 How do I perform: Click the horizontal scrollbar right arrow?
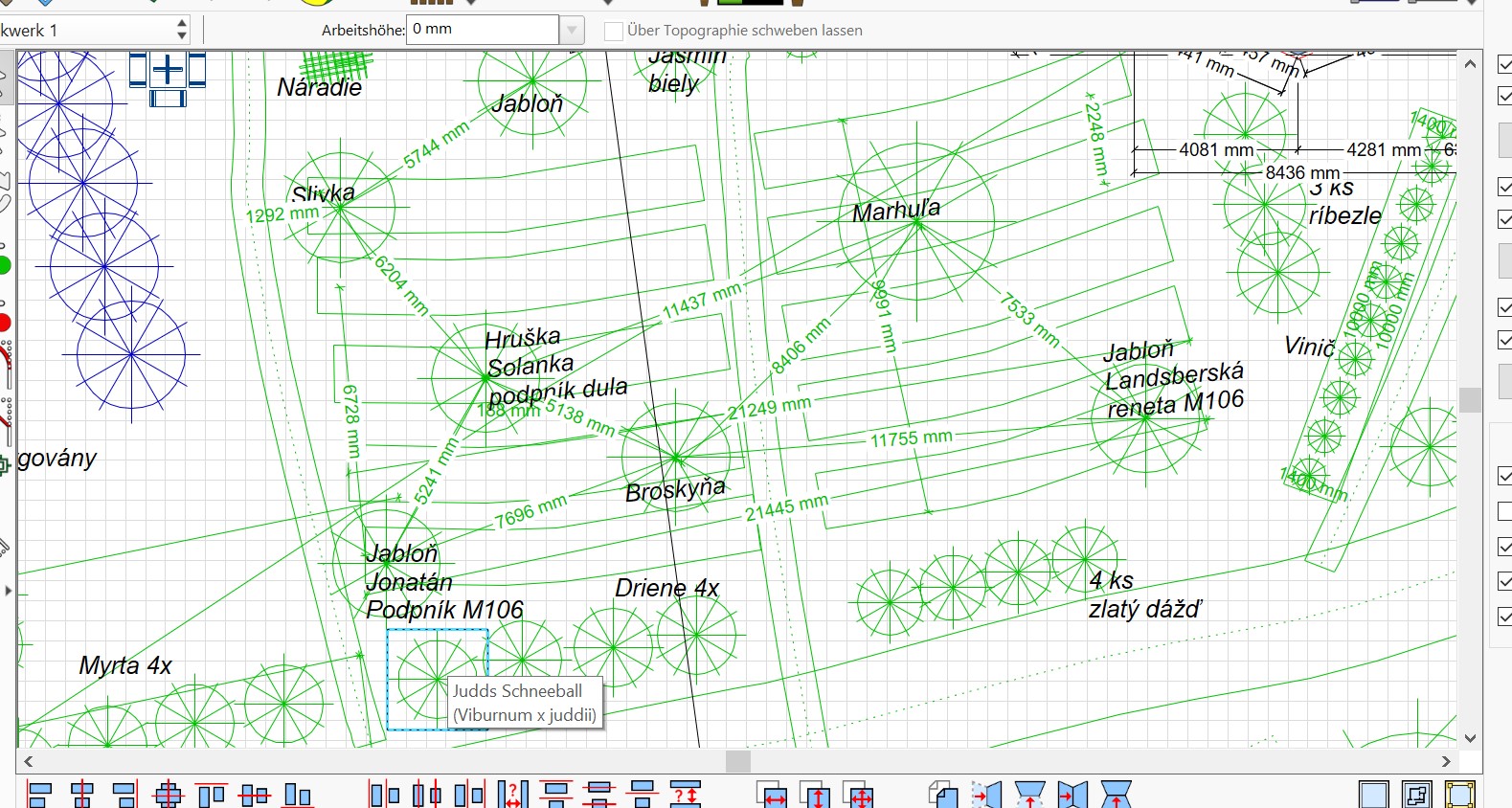[x=1446, y=761]
